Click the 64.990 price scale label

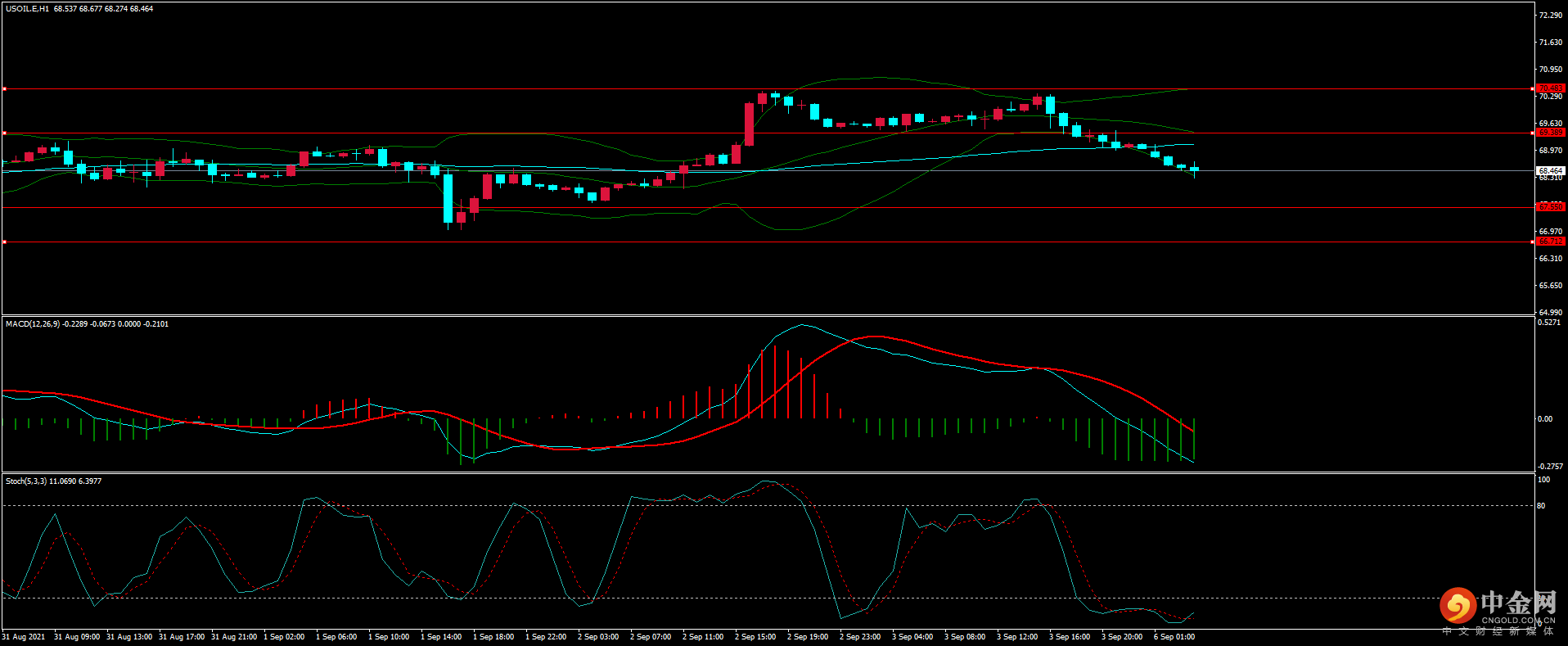[1550, 313]
